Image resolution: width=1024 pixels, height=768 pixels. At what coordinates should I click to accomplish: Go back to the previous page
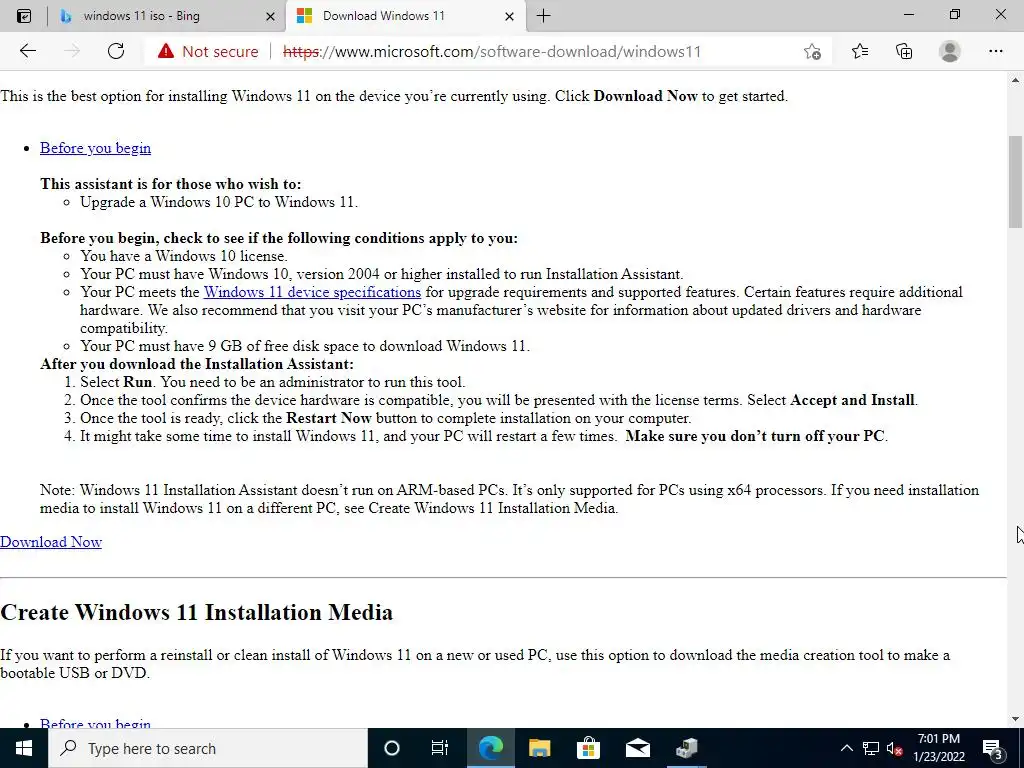click(x=27, y=51)
